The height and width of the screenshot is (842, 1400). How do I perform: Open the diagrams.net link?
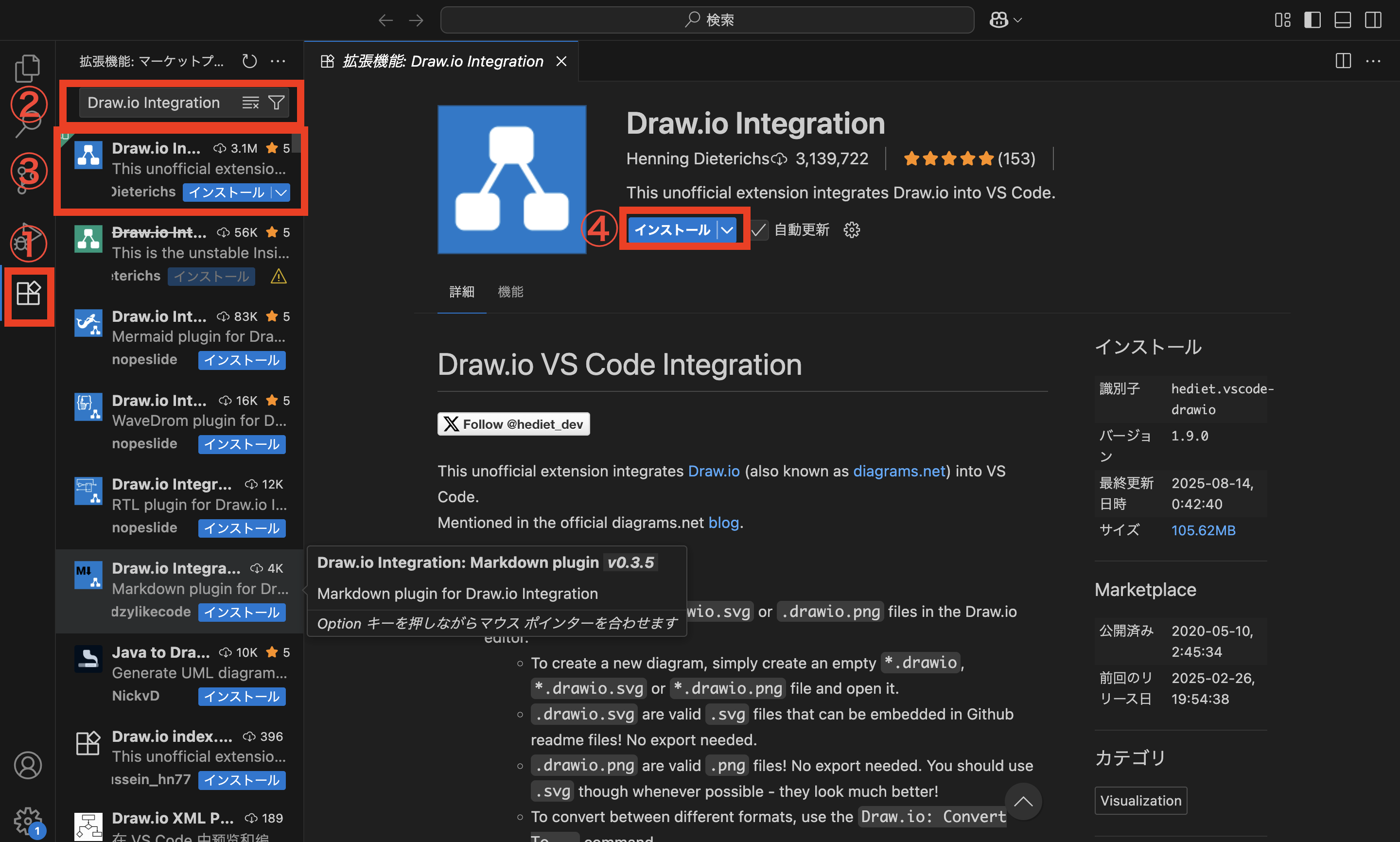(898, 471)
